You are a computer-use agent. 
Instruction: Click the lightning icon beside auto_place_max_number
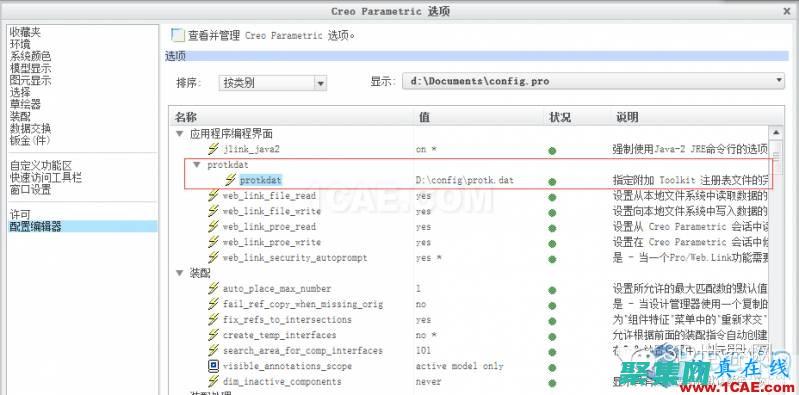214,288
